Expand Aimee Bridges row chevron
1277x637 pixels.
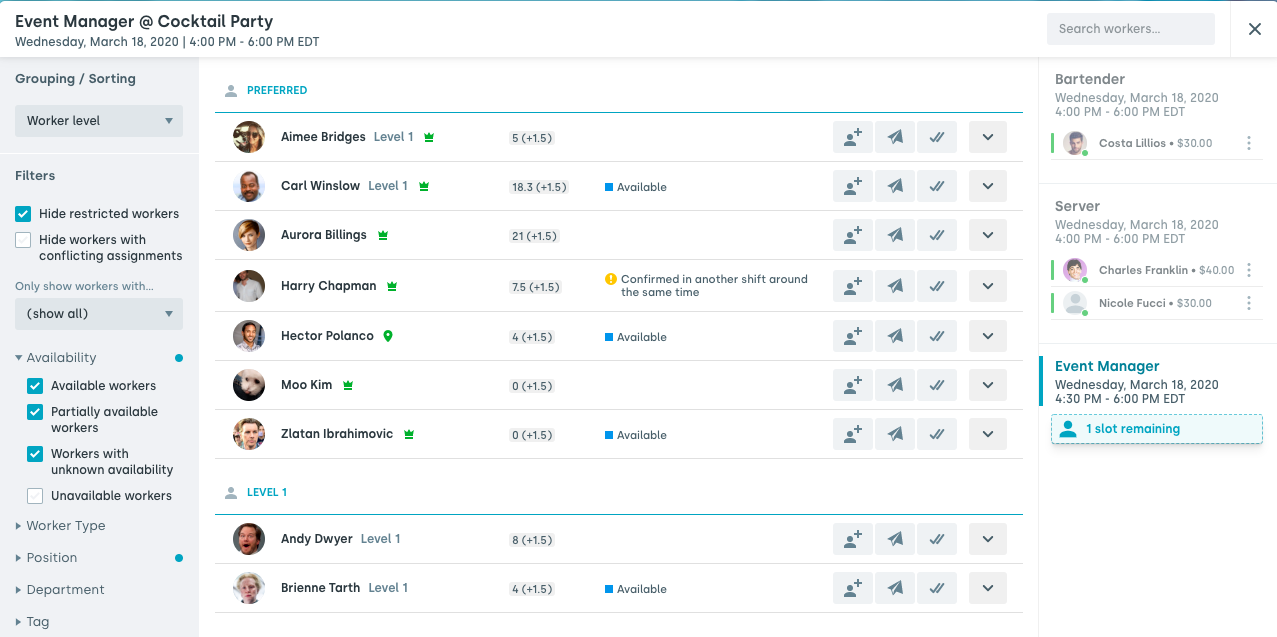(x=988, y=137)
